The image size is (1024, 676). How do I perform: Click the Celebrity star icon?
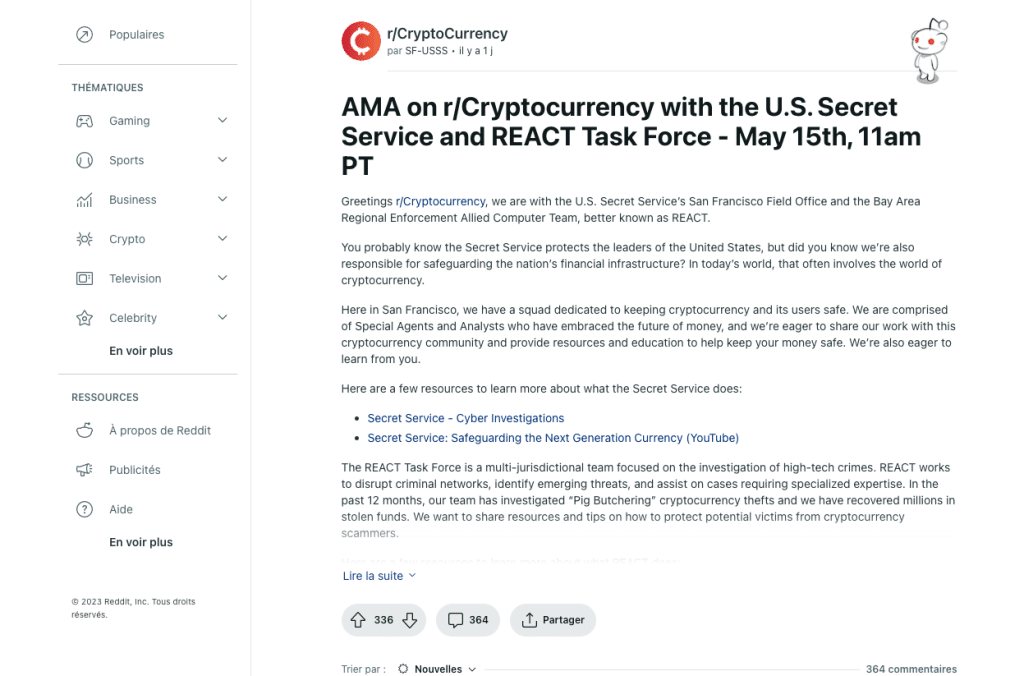point(84,318)
